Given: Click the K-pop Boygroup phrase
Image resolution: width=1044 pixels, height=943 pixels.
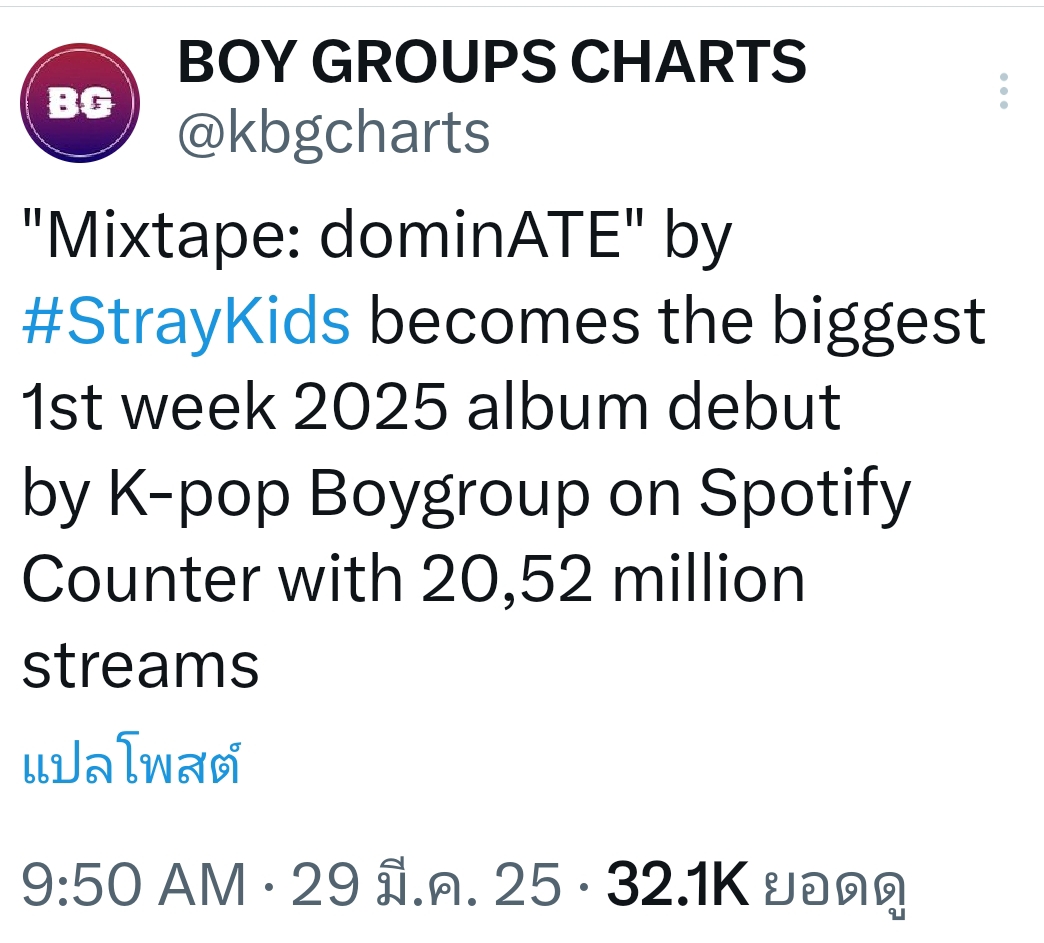Looking at the screenshot, I should pyautogui.click(x=349, y=495).
